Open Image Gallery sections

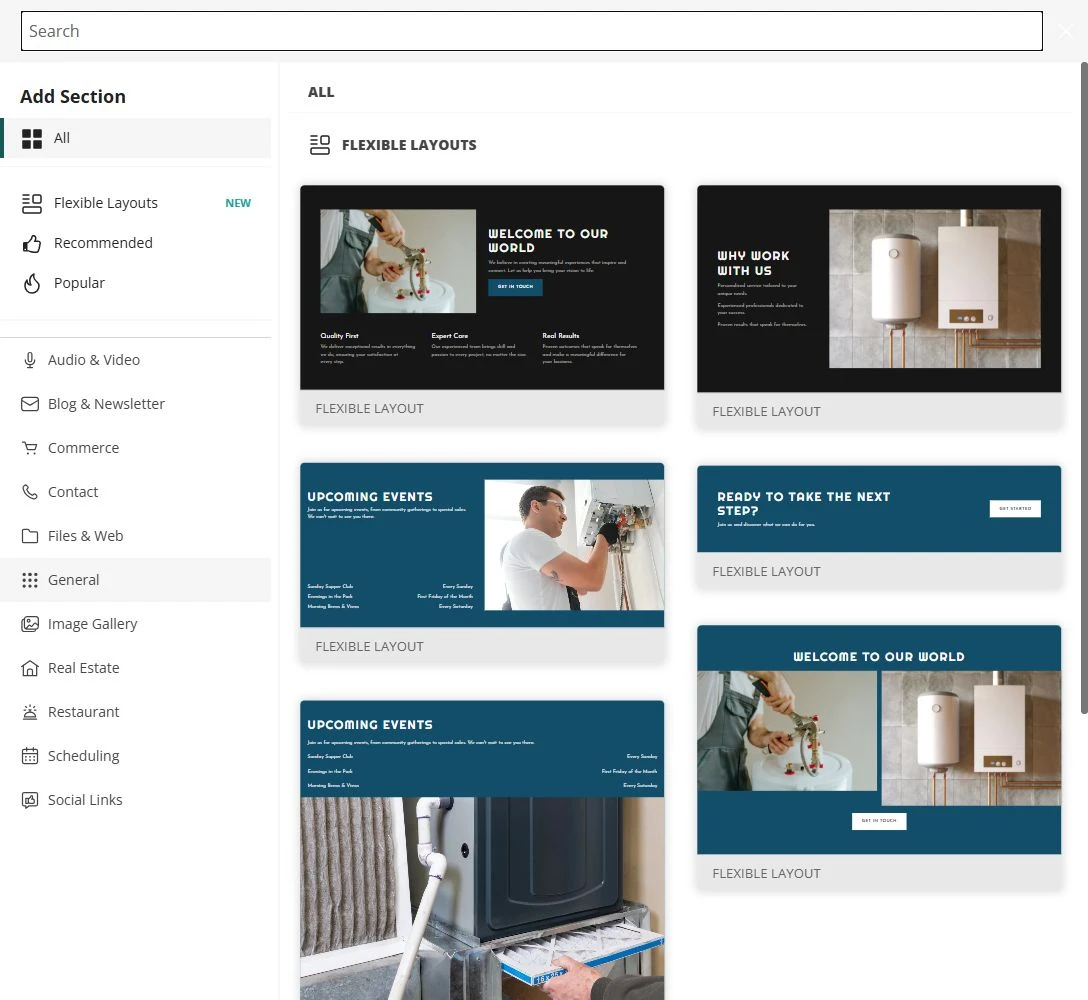tap(137, 624)
